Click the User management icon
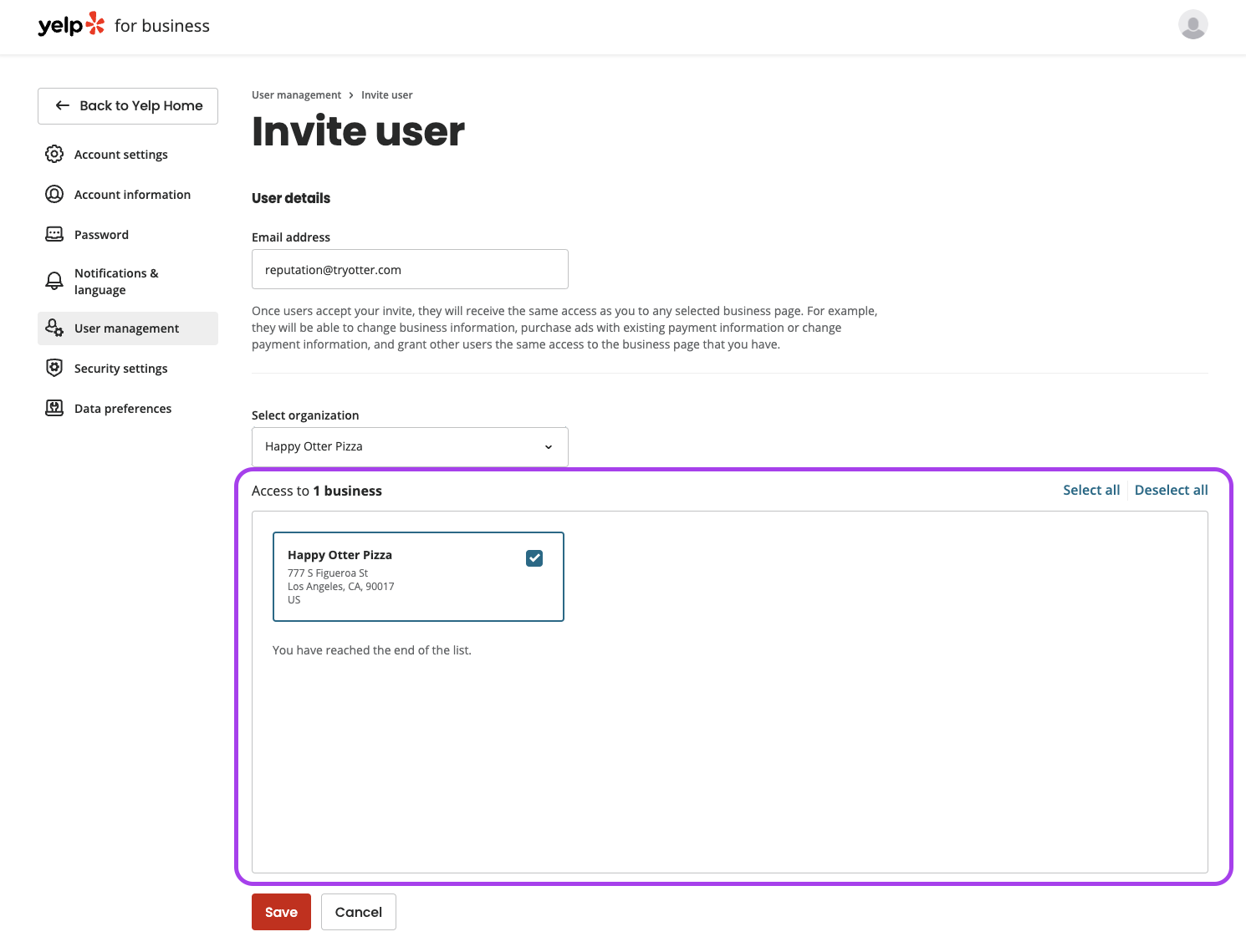 tap(54, 328)
